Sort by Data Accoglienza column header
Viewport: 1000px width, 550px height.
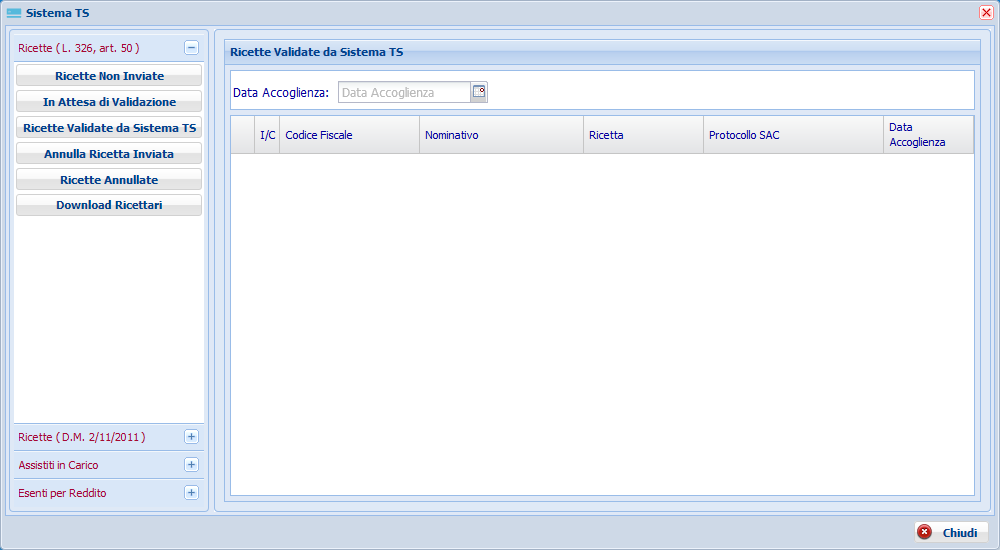tap(929, 135)
